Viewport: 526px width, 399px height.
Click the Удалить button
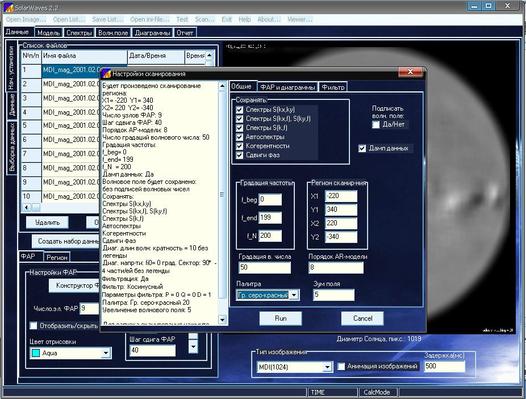pos(47,222)
